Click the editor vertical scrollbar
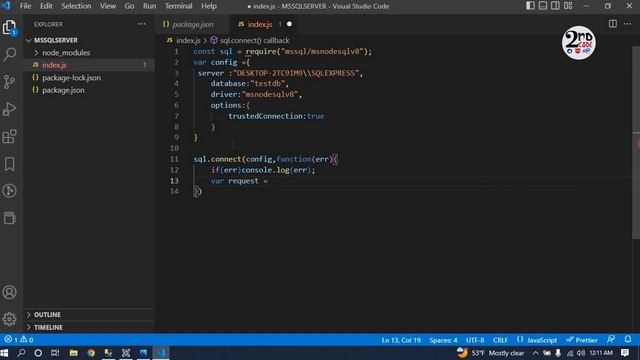 click(x=636, y=143)
